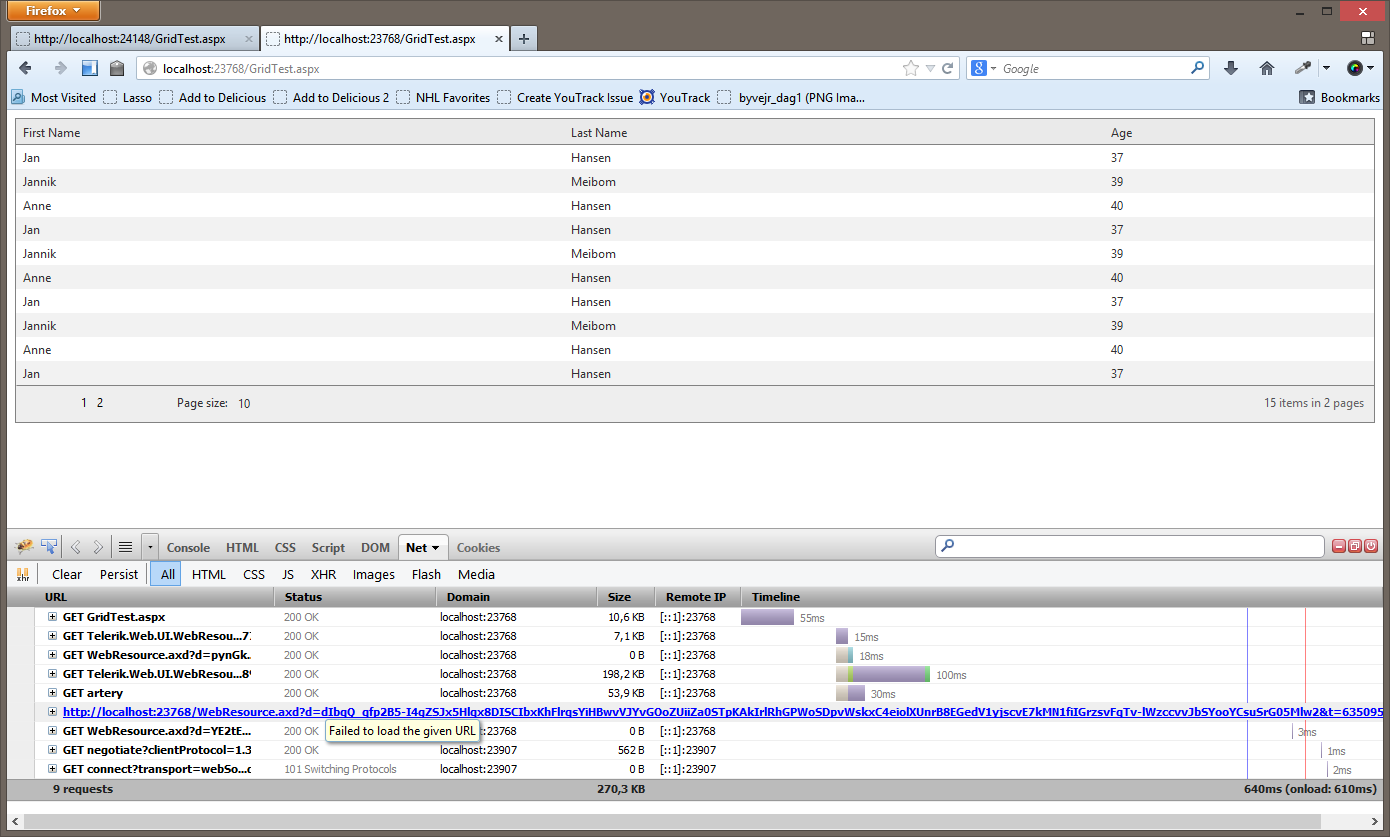Screen dimensions: 1390x837
Task: Expand the GET GridTest.aspx request row
Action: pos(53,617)
